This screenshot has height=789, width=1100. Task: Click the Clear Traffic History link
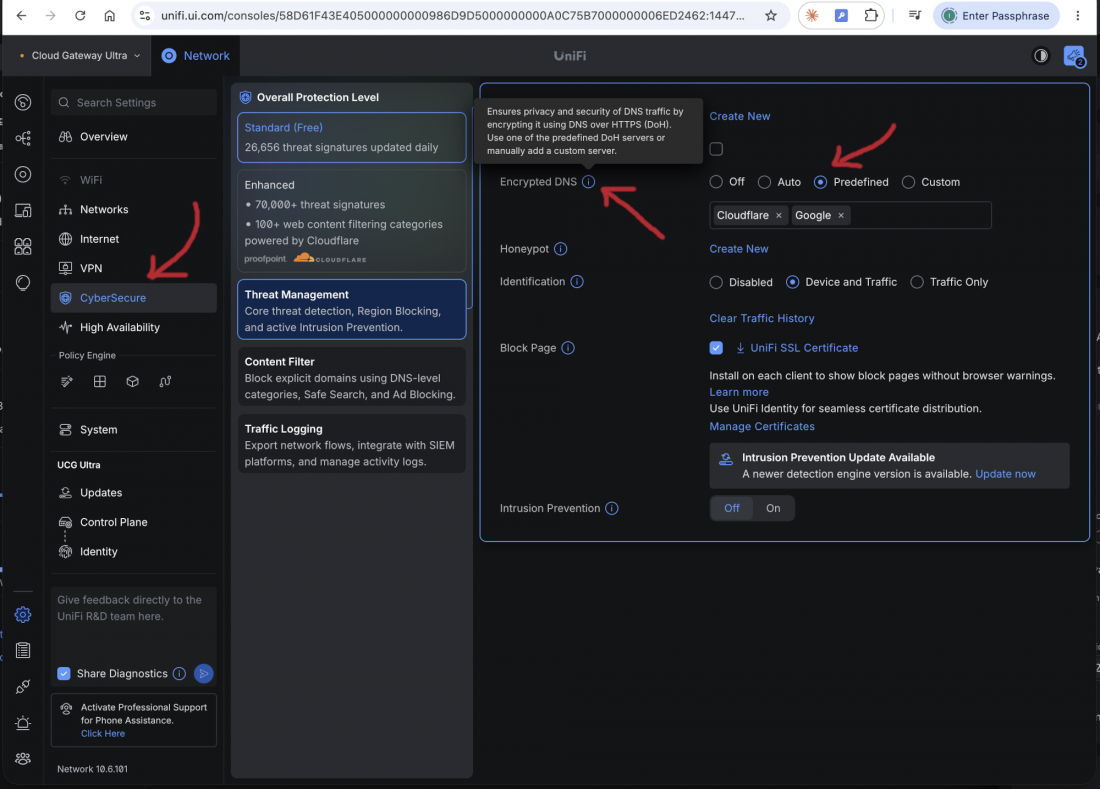762,318
